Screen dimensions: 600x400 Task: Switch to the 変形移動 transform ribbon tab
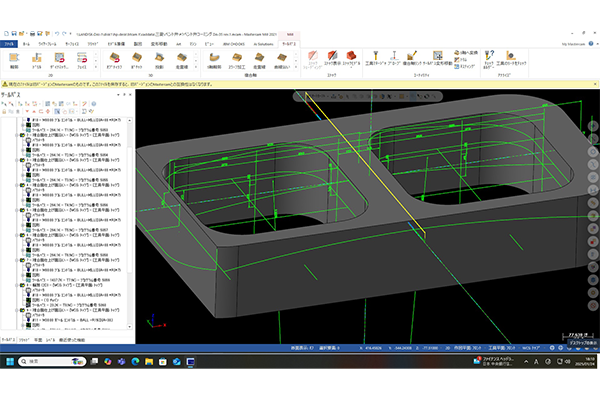159,44
